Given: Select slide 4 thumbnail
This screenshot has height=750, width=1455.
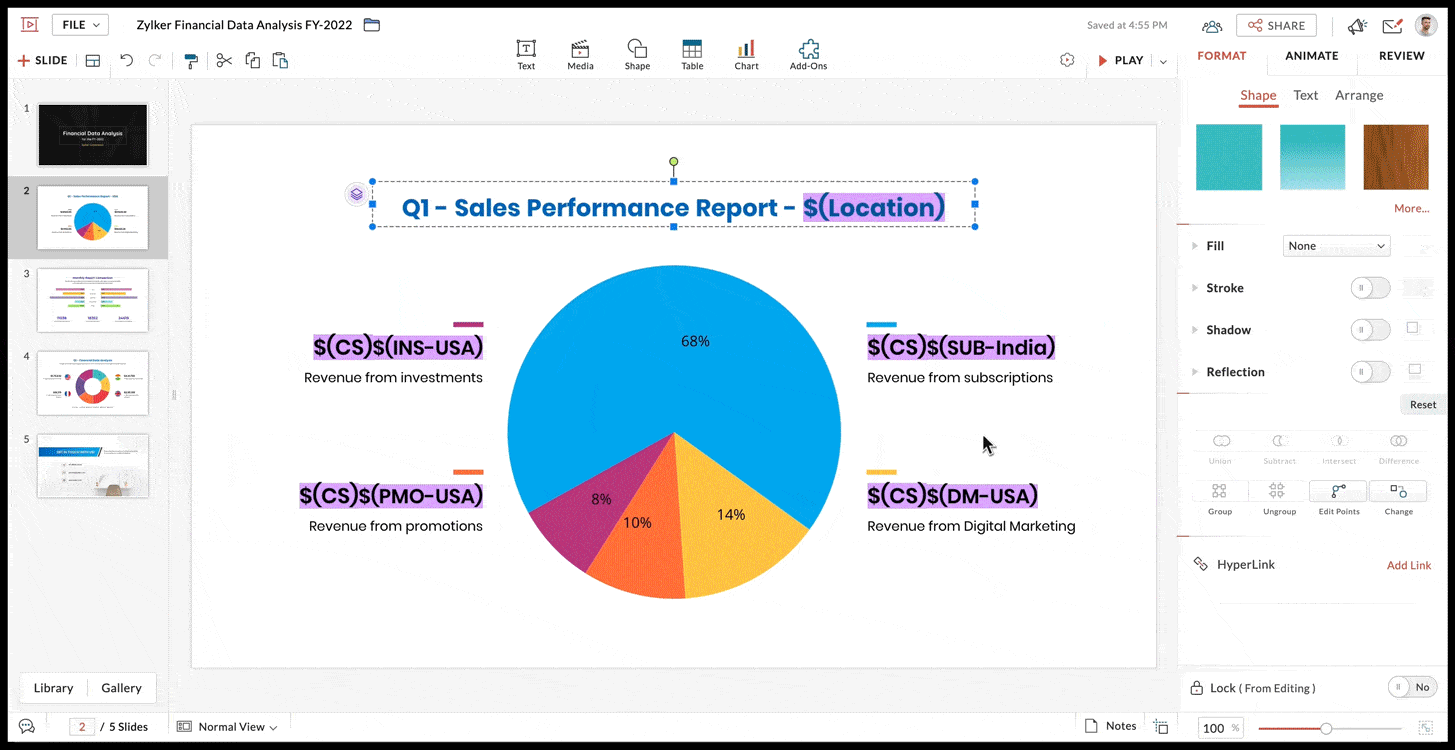Looking at the screenshot, I should tap(92, 383).
